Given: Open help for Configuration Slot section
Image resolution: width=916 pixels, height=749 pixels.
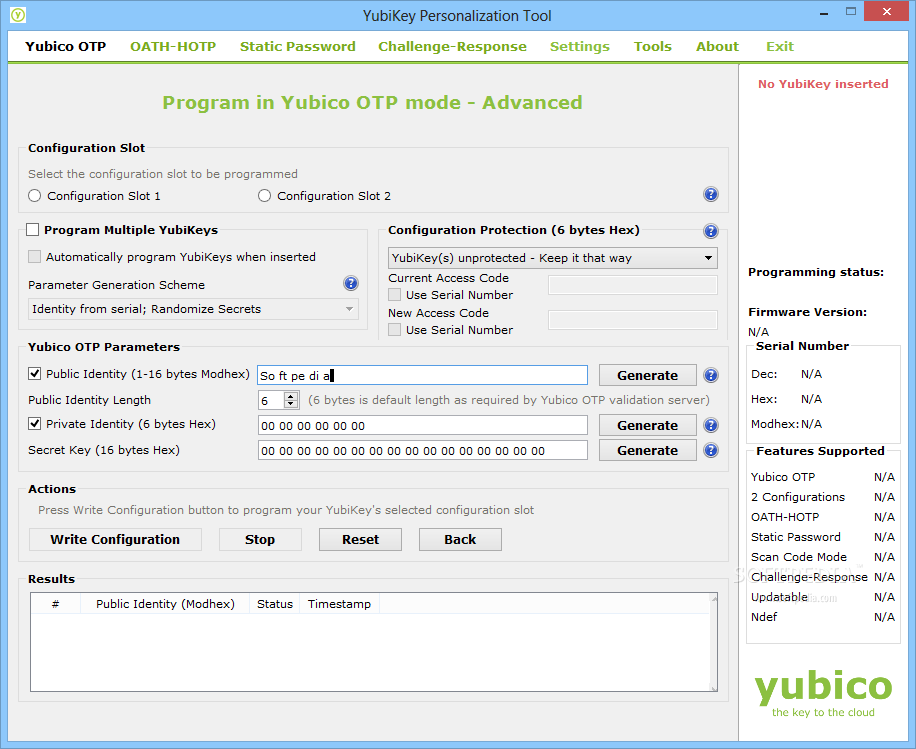Looking at the screenshot, I should pyautogui.click(x=710, y=195).
